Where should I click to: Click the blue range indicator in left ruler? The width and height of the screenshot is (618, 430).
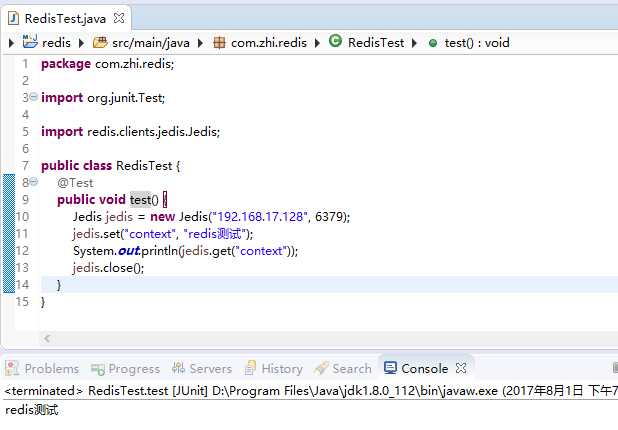coord(9,233)
